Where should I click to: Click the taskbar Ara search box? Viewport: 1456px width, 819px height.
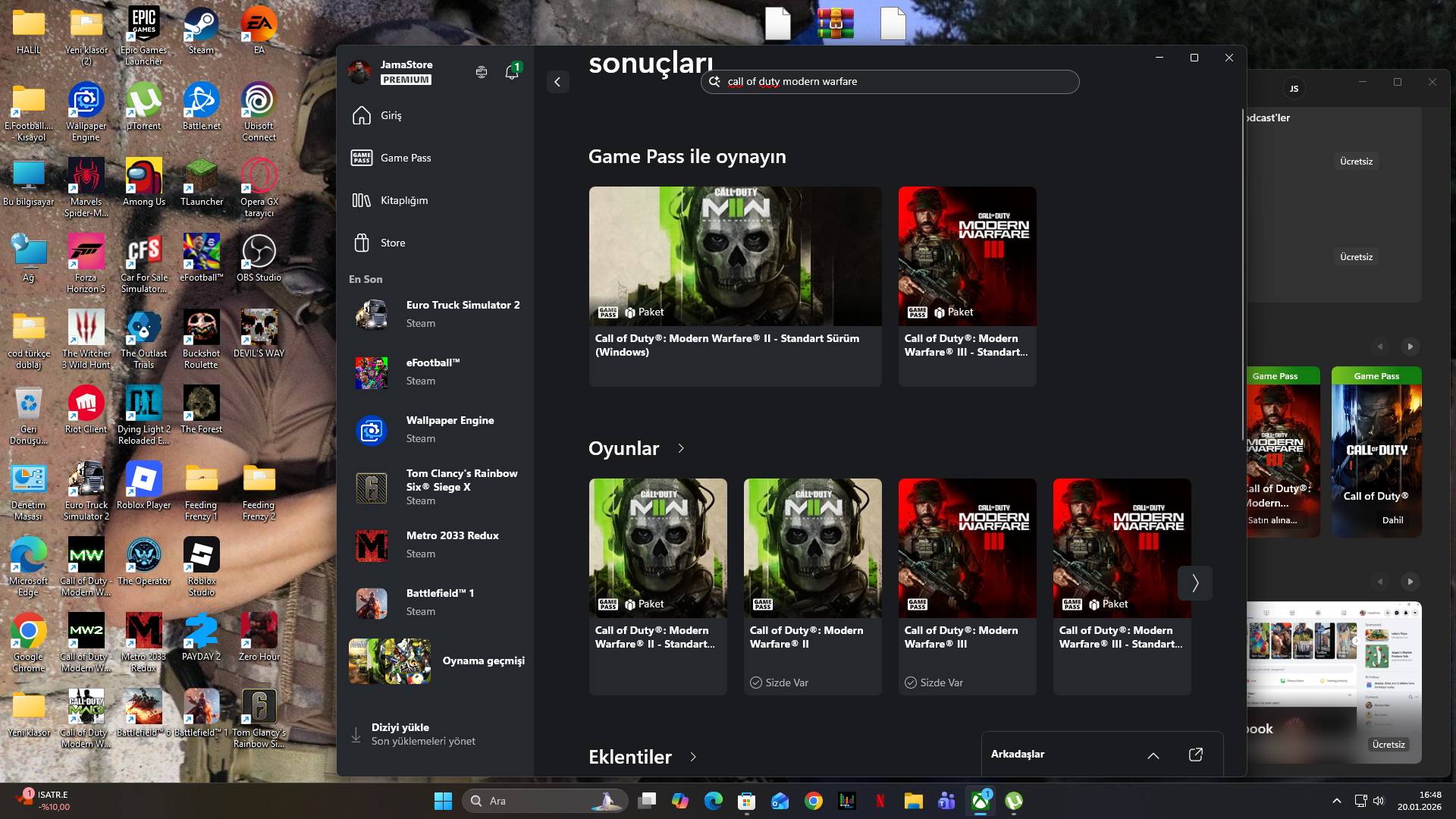545,801
